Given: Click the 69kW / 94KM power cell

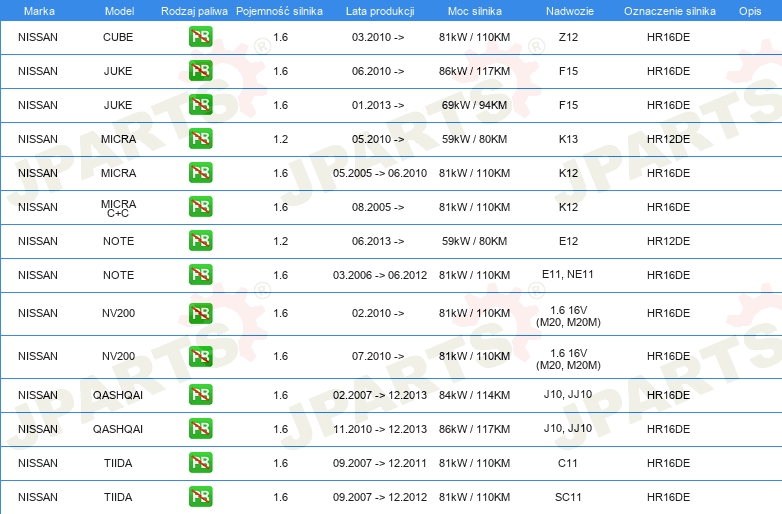Looking at the screenshot, I should [474, 105].
